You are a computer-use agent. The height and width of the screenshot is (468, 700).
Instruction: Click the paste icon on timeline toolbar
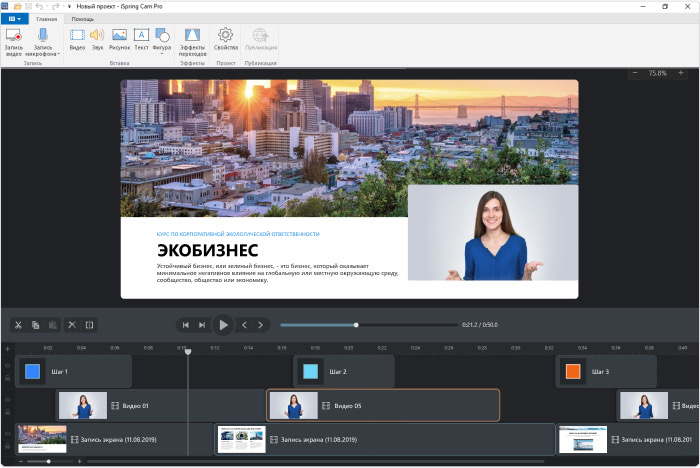[53, 325]
